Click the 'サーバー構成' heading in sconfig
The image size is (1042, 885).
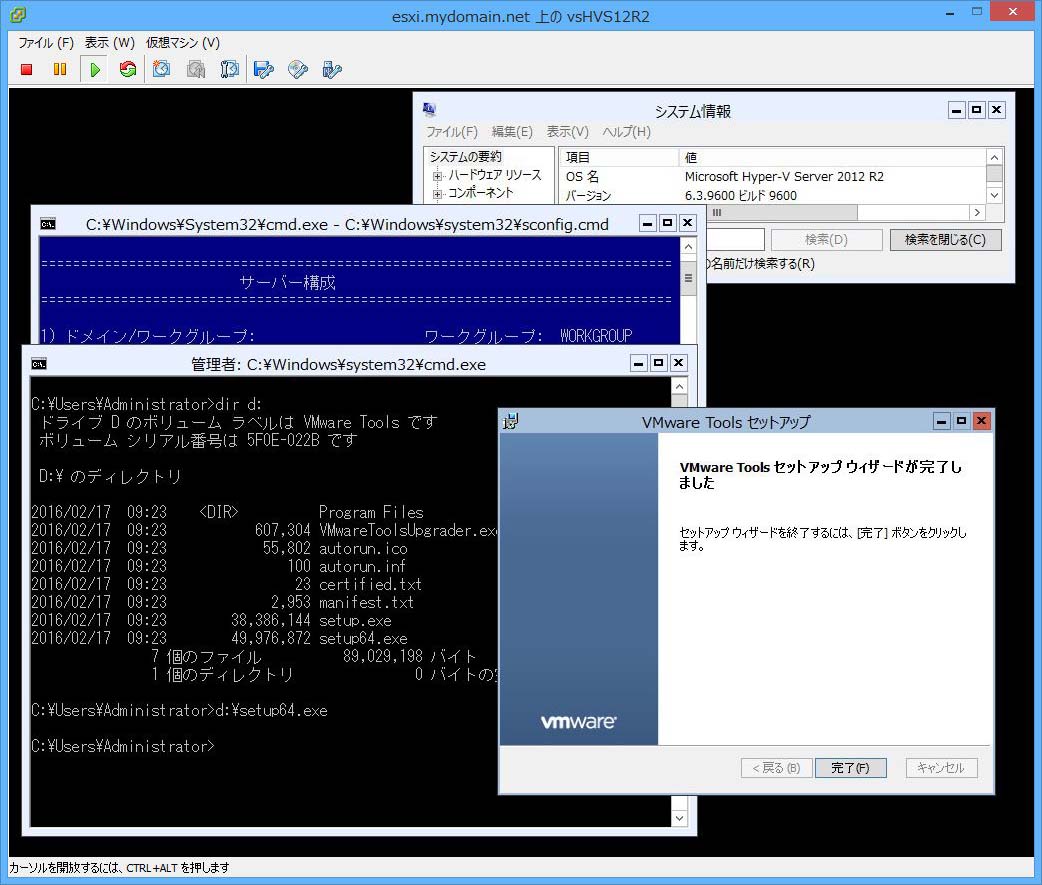pos(288,282)
